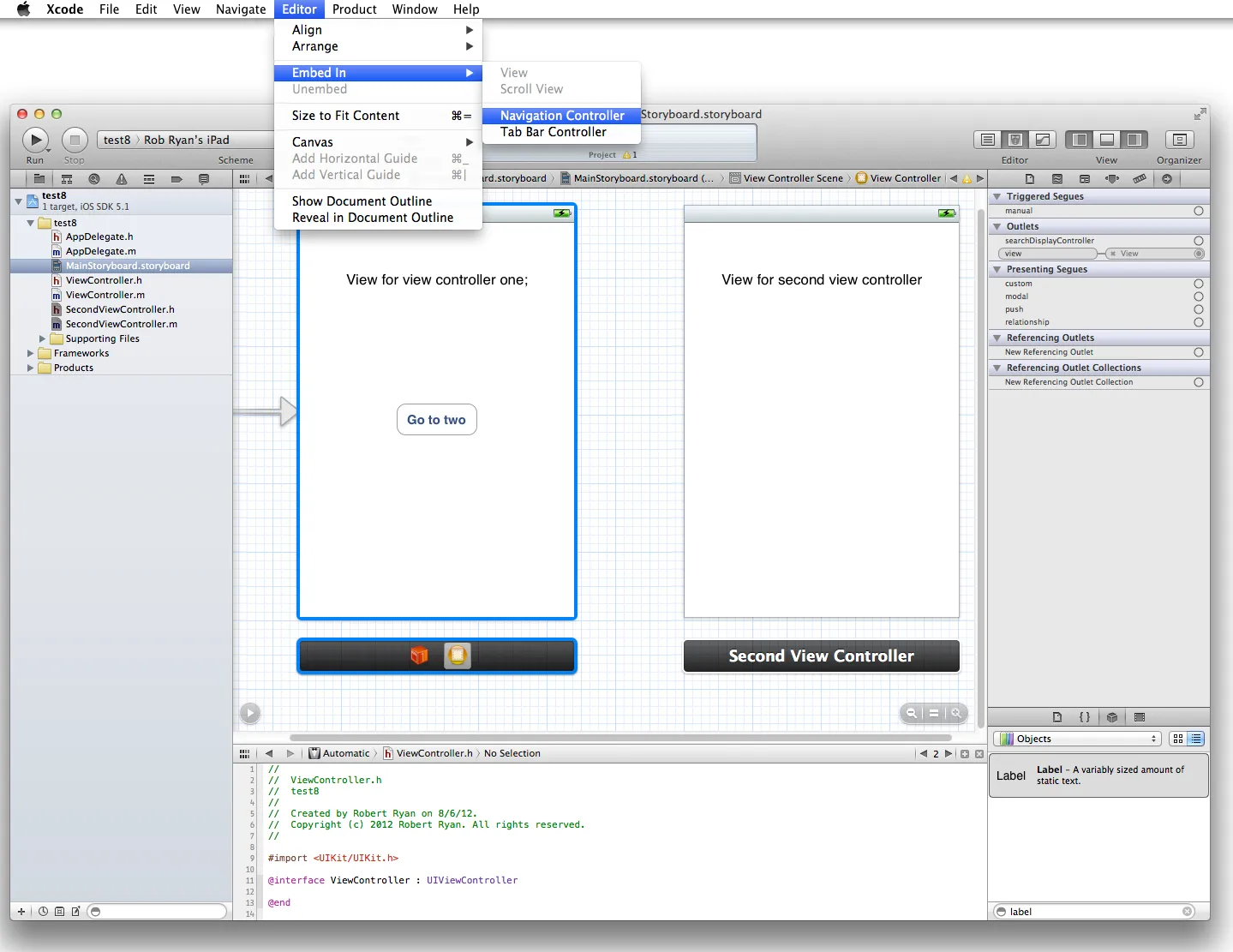Open the File Template library
Image resolution: width=1233 pixels, height=952 pixels.
[x=1057, y=717]
